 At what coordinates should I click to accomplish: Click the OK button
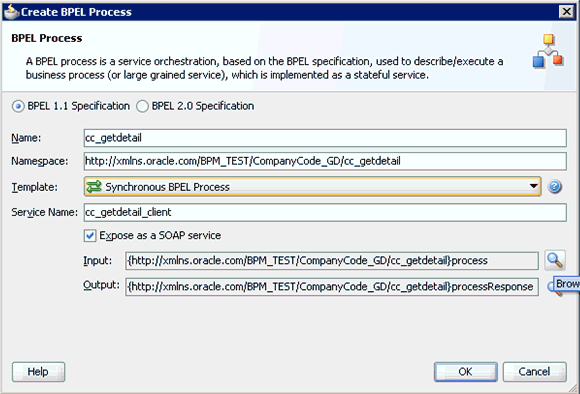pos(465,371)
